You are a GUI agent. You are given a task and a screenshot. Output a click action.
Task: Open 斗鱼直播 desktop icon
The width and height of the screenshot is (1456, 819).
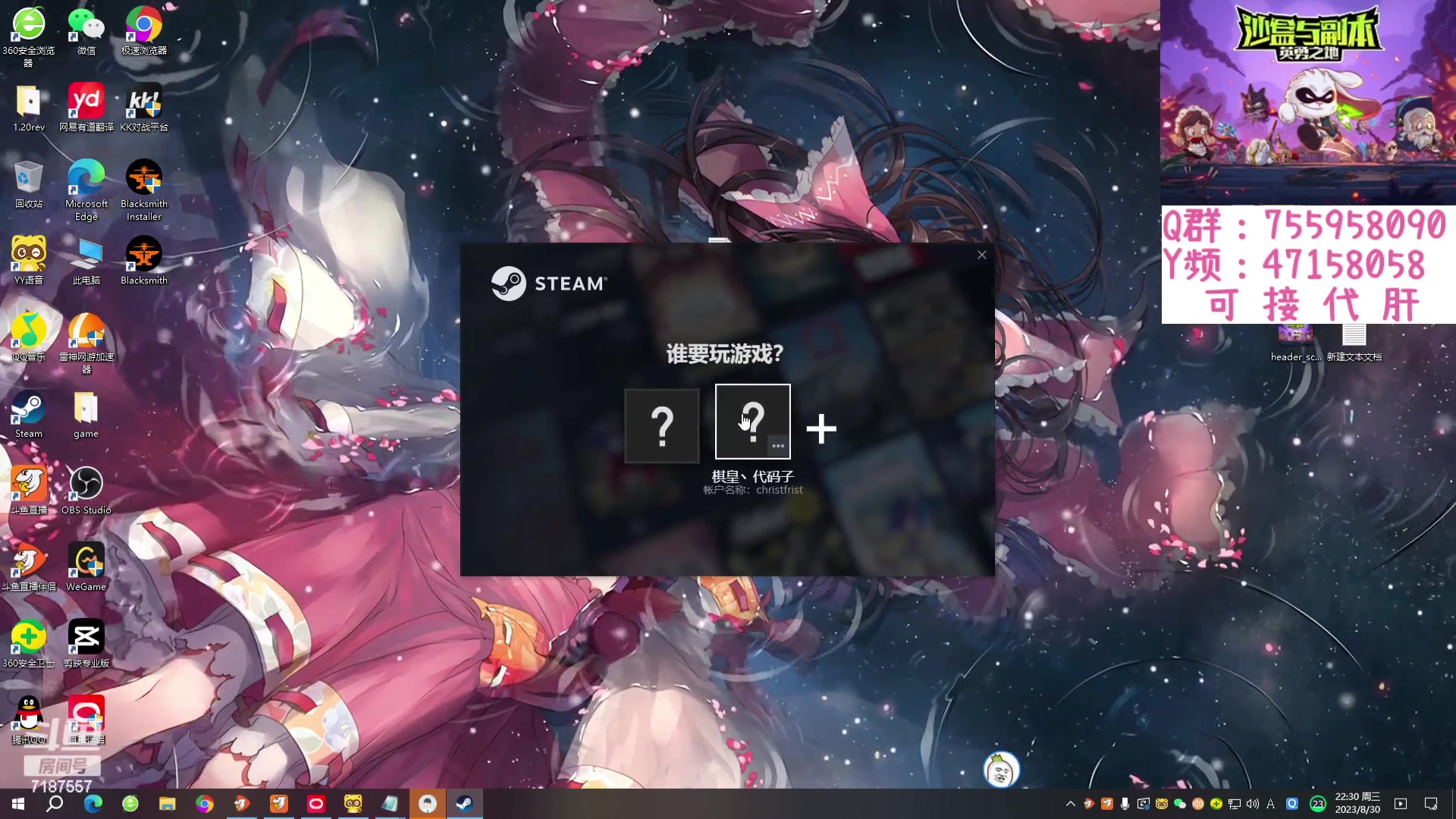click(x=29, y=491)
